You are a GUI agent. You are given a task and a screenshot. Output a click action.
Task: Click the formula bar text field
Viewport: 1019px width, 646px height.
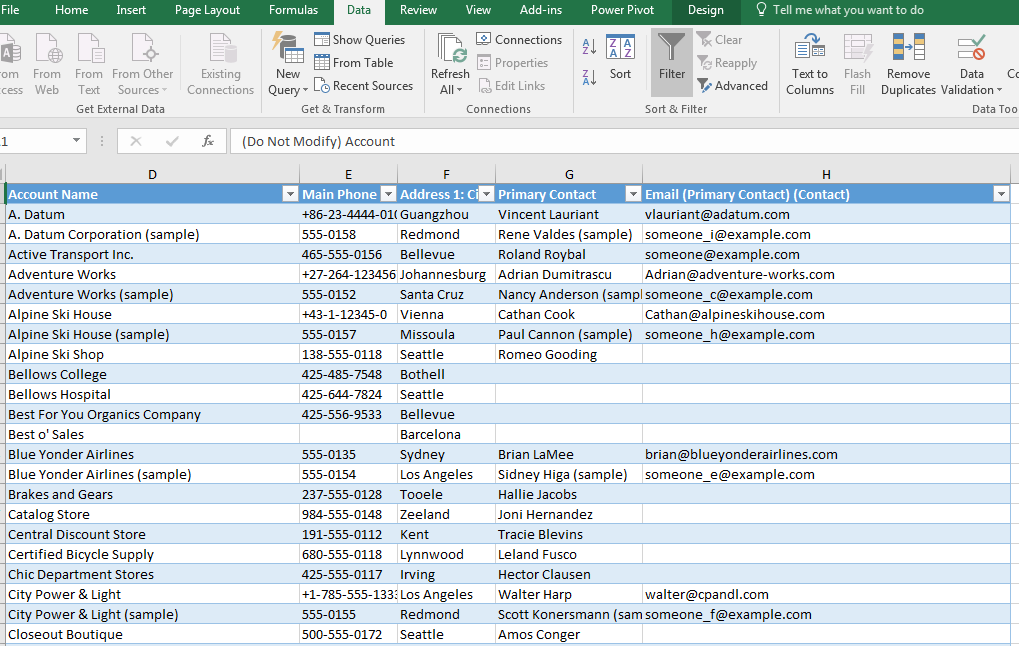[624, 141]
